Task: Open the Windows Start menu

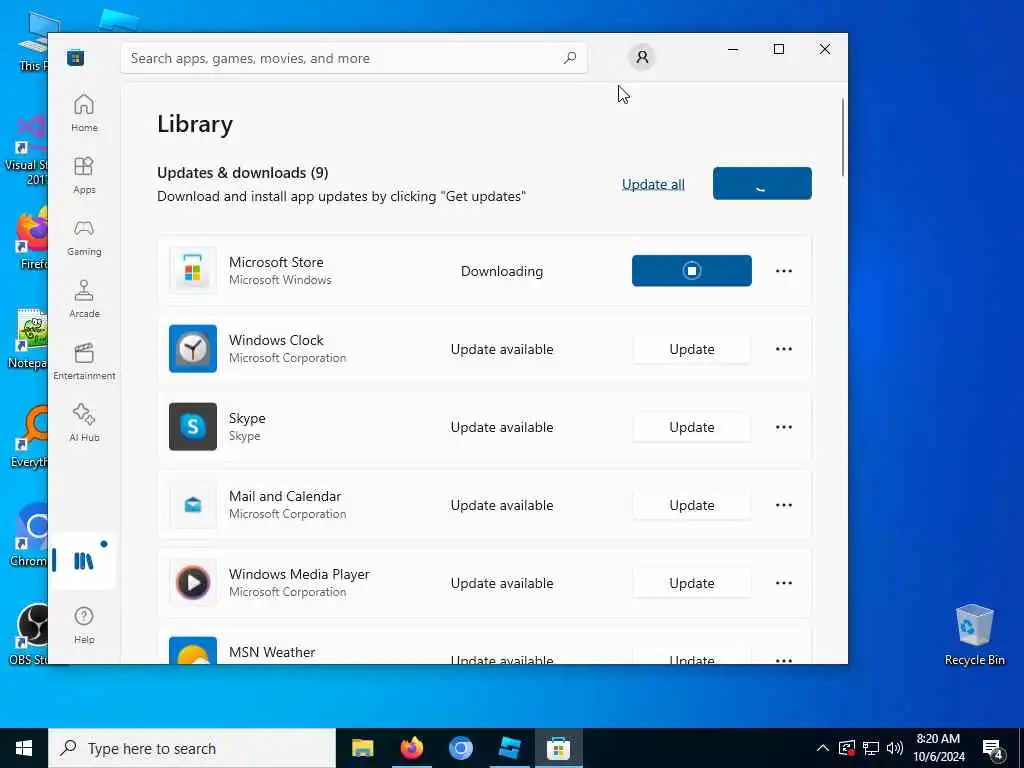Action: click(24, 748)
